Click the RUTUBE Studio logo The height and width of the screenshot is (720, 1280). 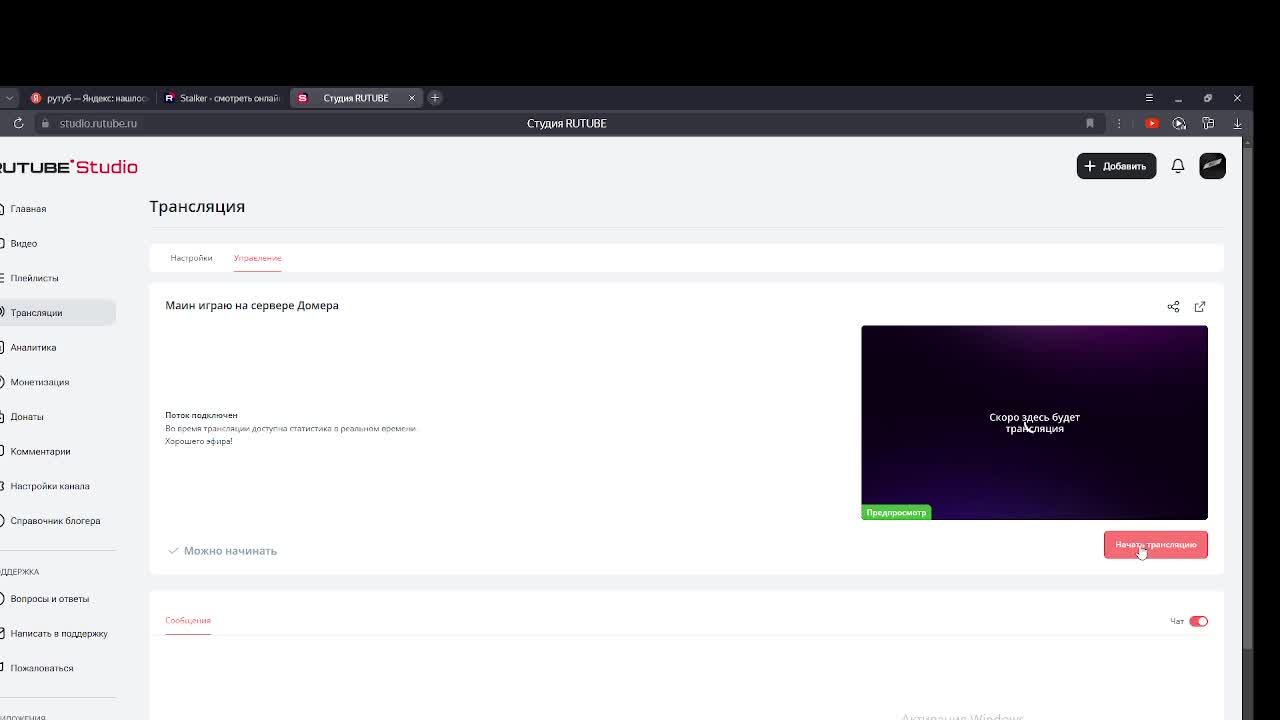point(68,167)
